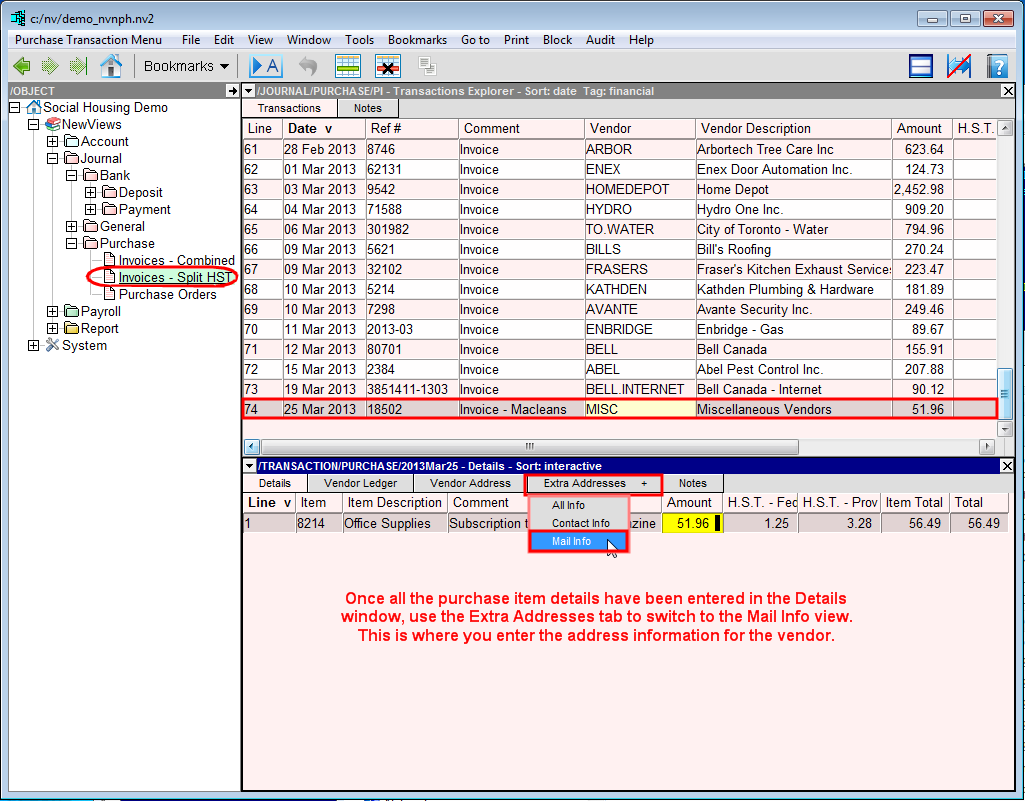Collapse the Journal tree folder
Screen dimensions: 1025x801
53,158
